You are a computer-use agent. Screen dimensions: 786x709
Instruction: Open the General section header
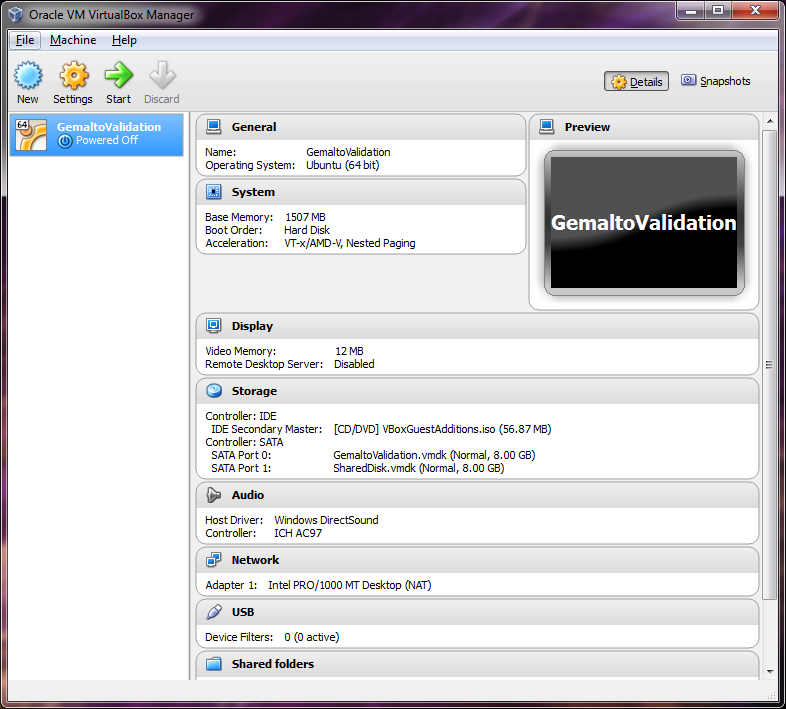254,127
